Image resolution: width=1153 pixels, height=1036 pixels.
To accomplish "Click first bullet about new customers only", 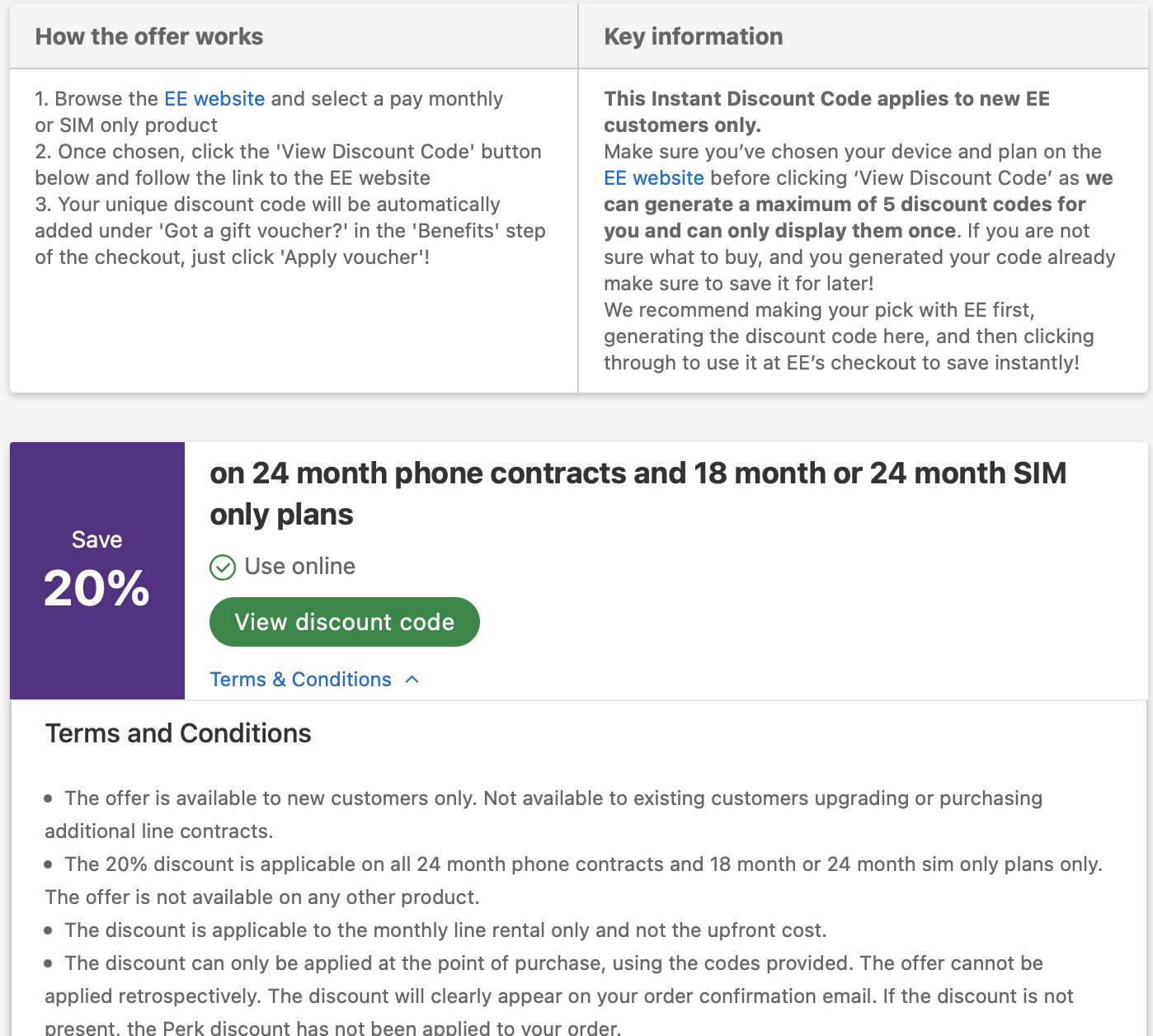I will pos(553,798).
